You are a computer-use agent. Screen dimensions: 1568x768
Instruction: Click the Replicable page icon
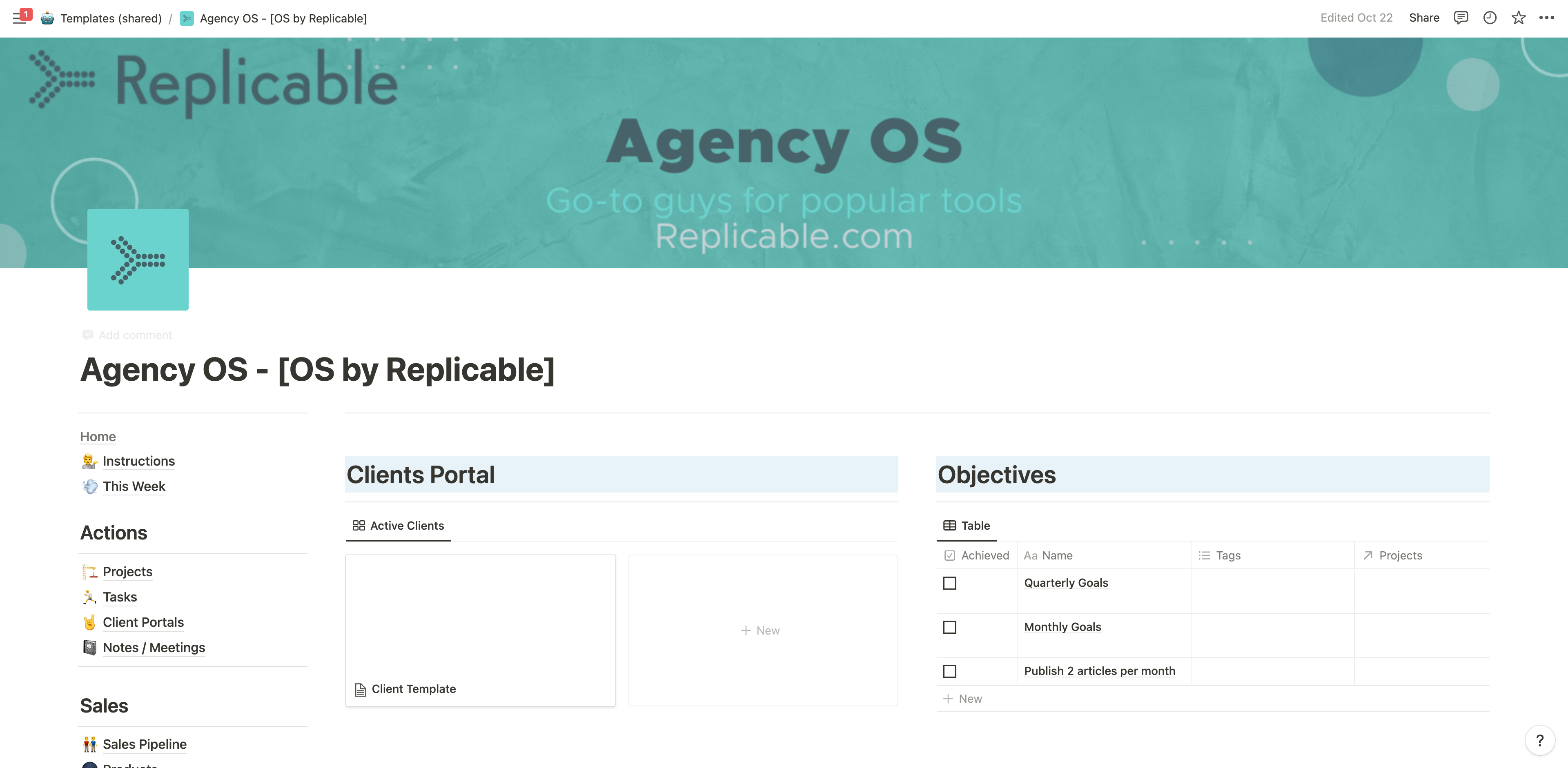point(138,260)
